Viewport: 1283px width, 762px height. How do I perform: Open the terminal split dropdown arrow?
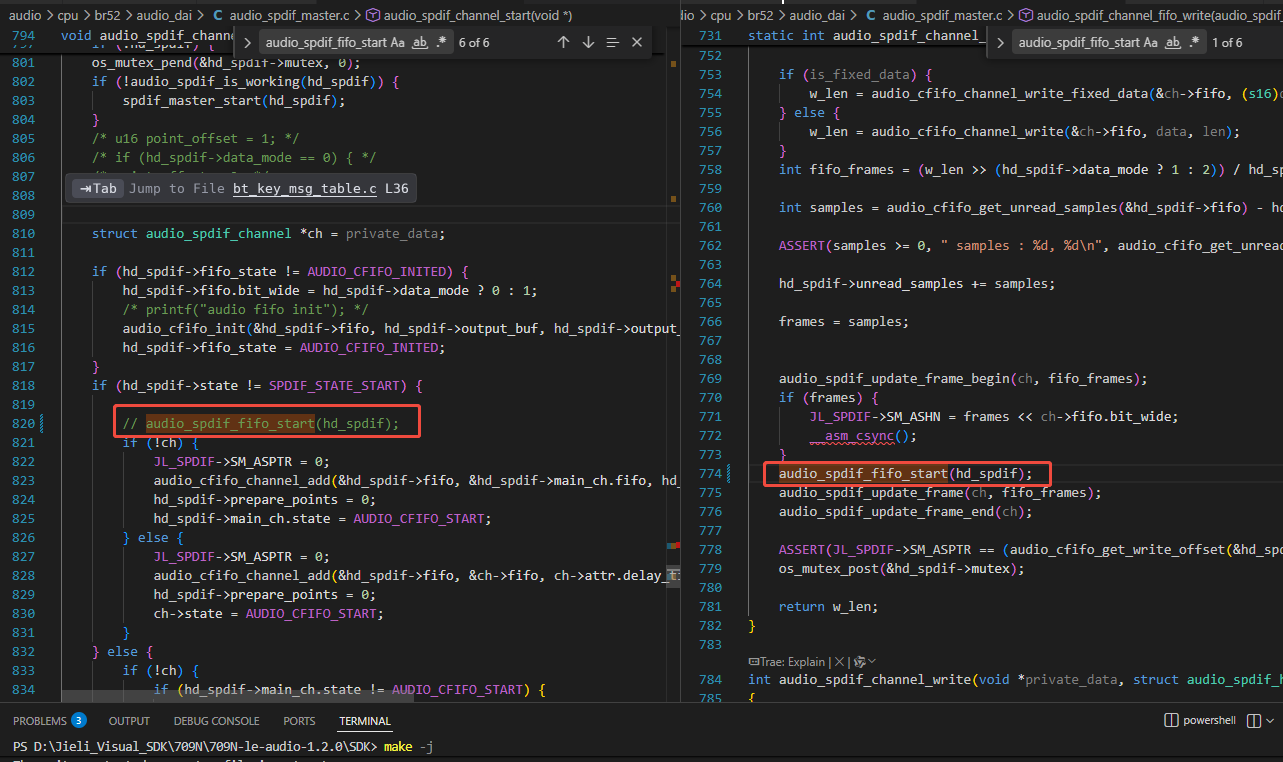point(1270,721)
